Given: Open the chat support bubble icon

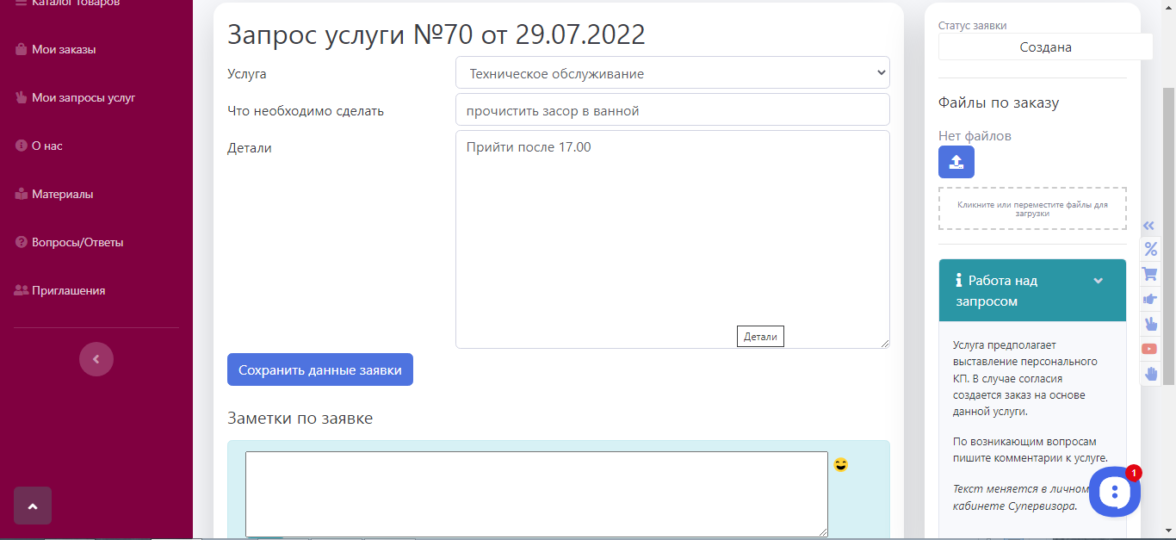Looking at the screenshot, I should [x=1114, y=492].
